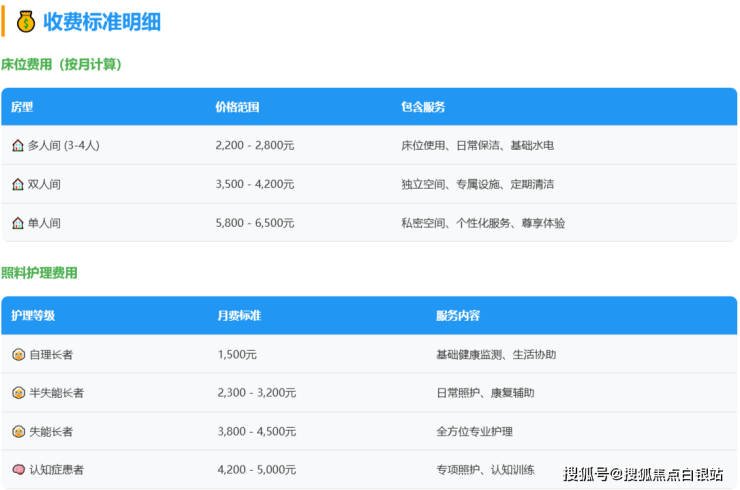Click the 服务内容 column header
Viewport: 740px width, 490px height.
pyautogui.click(x=458, y=316)
